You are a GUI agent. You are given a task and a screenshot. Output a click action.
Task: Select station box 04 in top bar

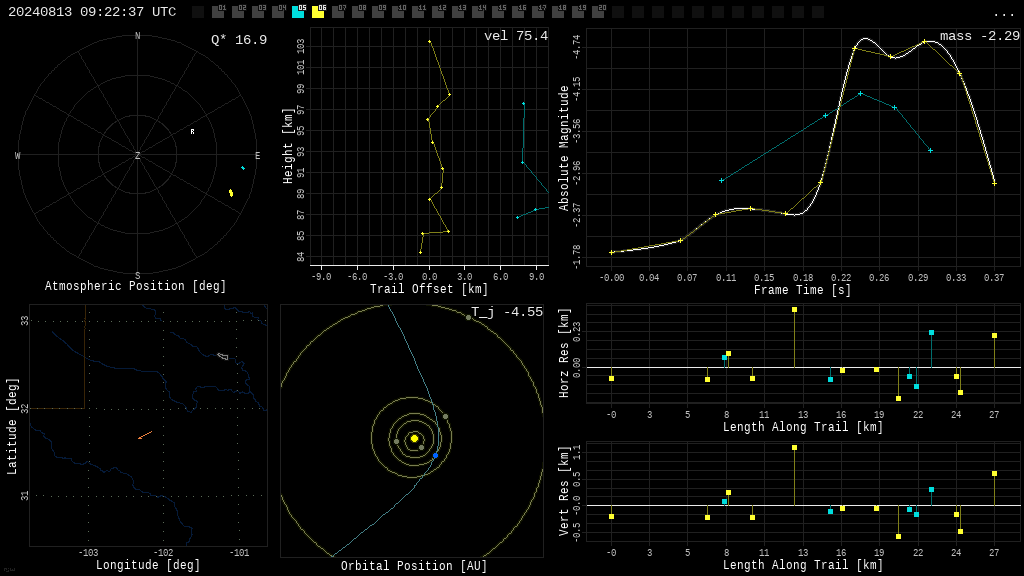pyautogui.click(x=278, y=11)
